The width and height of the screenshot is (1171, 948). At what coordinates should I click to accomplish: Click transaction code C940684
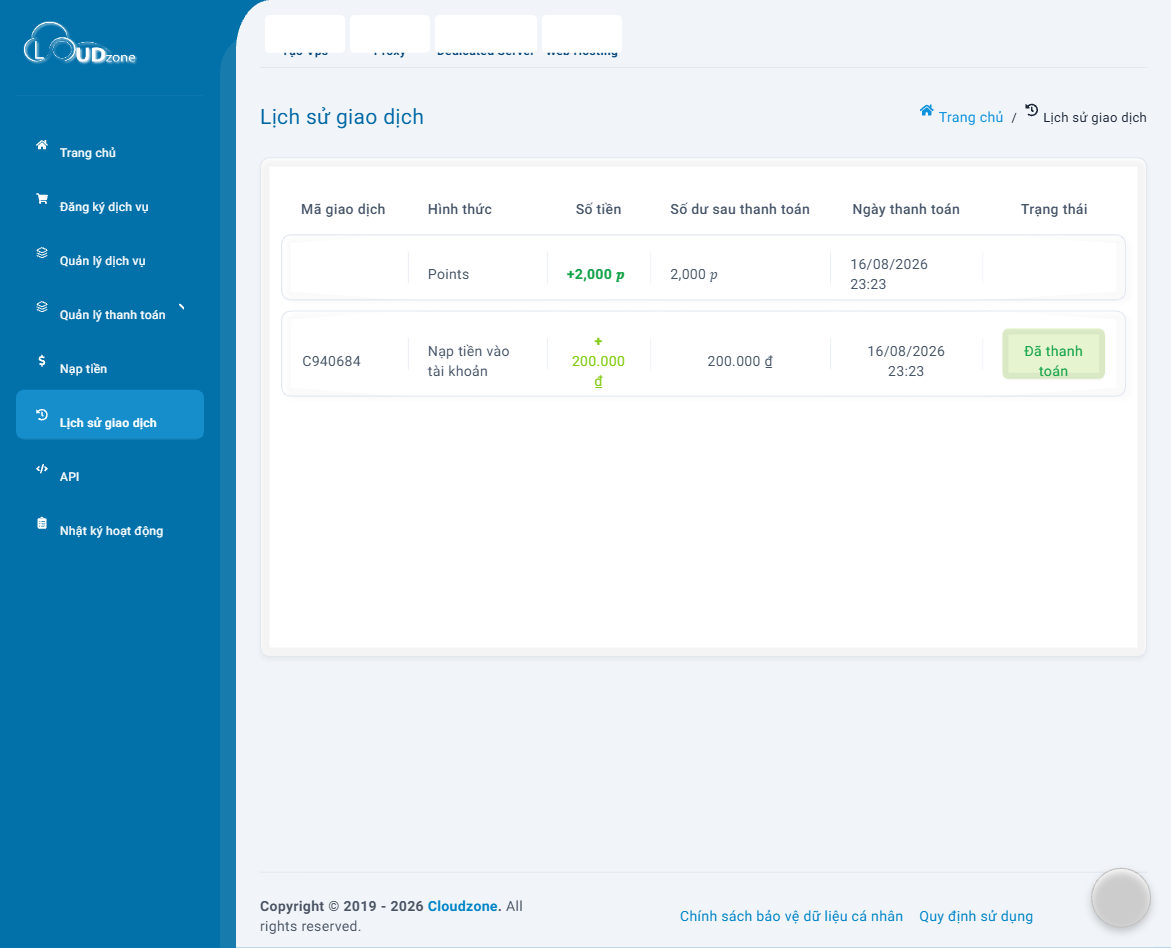coord(331,361)
